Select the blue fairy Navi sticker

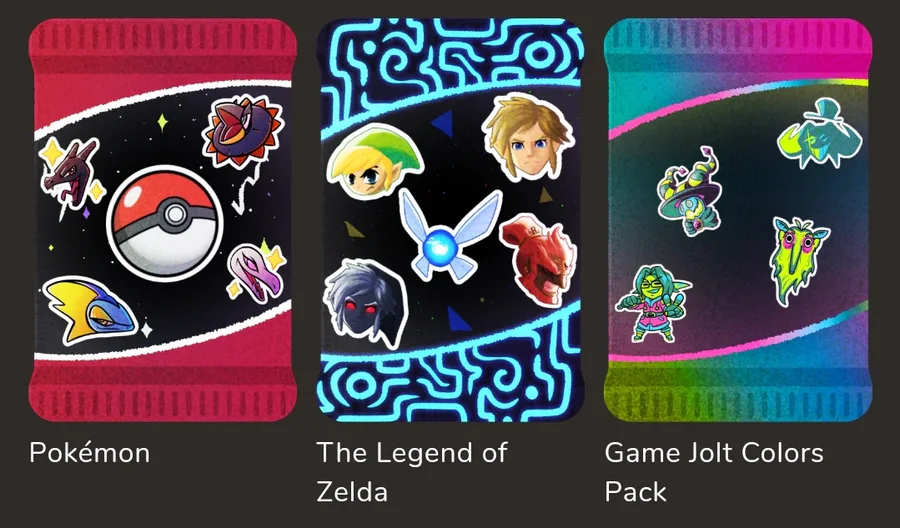click(451, 236)
